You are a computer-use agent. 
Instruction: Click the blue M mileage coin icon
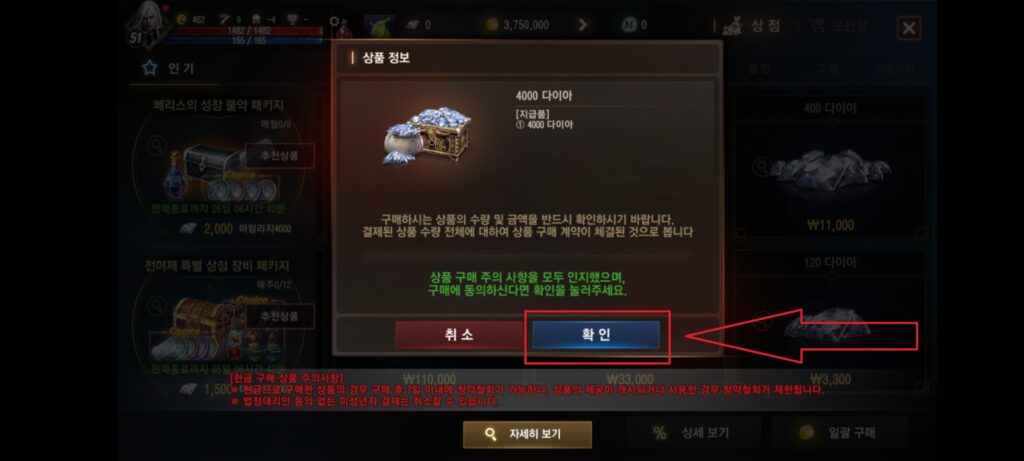click(628, 25)
